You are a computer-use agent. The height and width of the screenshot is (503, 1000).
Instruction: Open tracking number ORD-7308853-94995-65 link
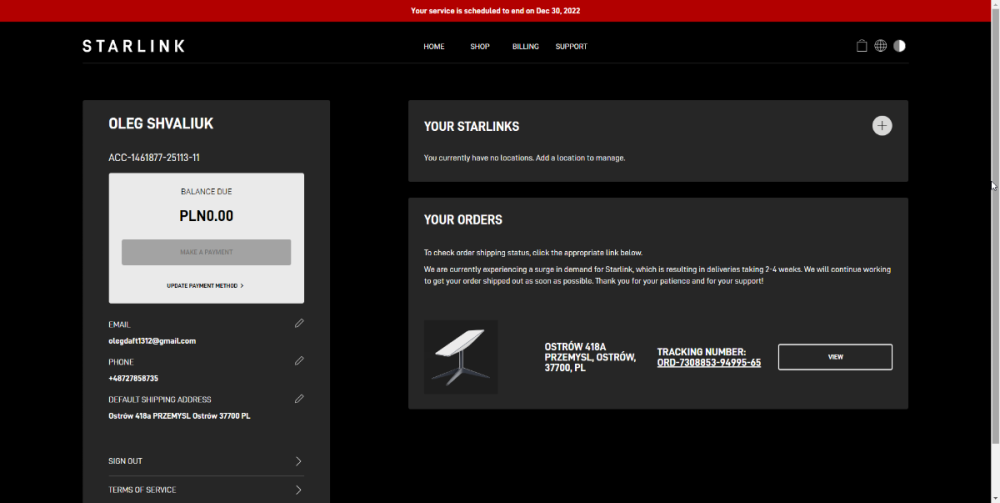click(x=708, y=363)
